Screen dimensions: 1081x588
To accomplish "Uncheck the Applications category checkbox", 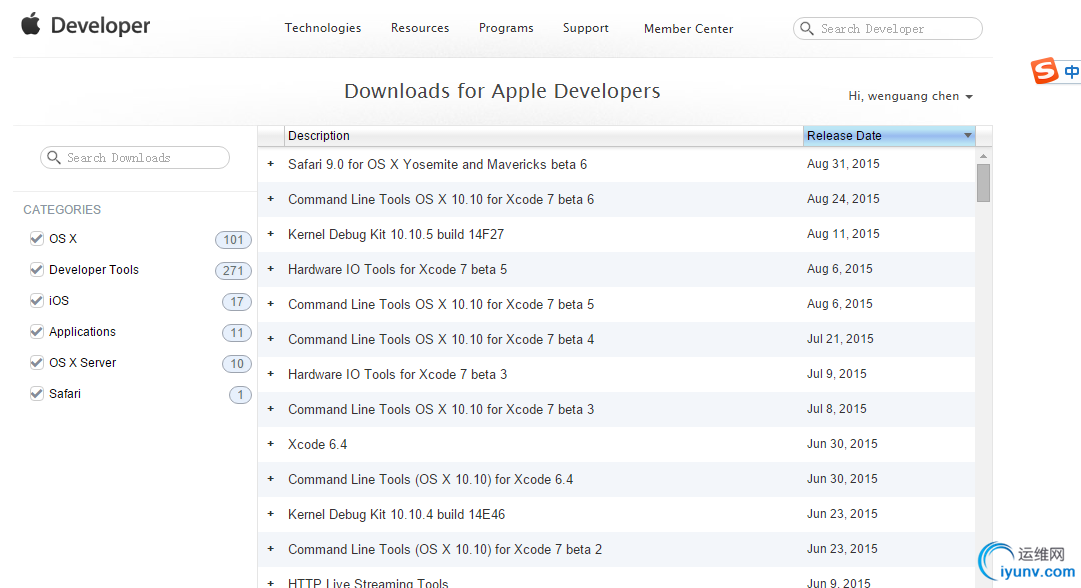I will pos(37,332).
